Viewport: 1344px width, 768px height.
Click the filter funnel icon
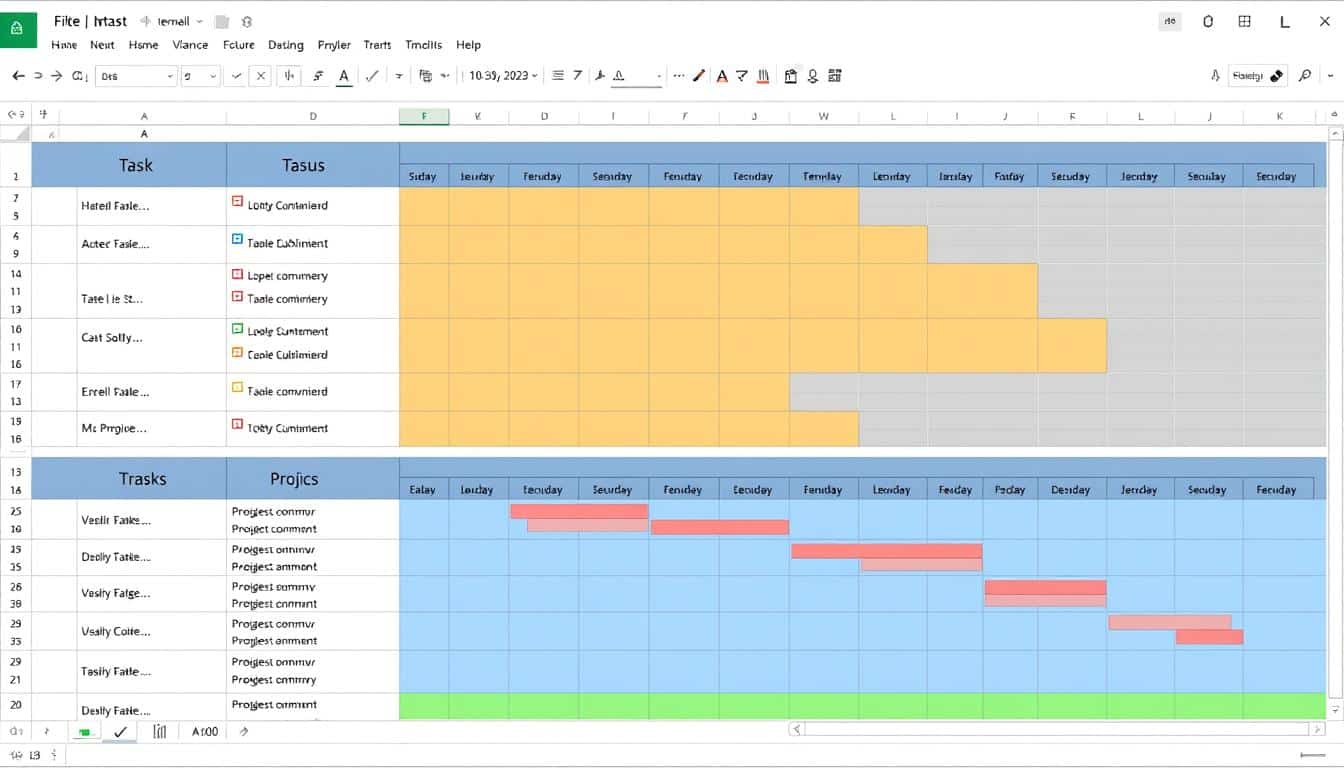(742, 75)
